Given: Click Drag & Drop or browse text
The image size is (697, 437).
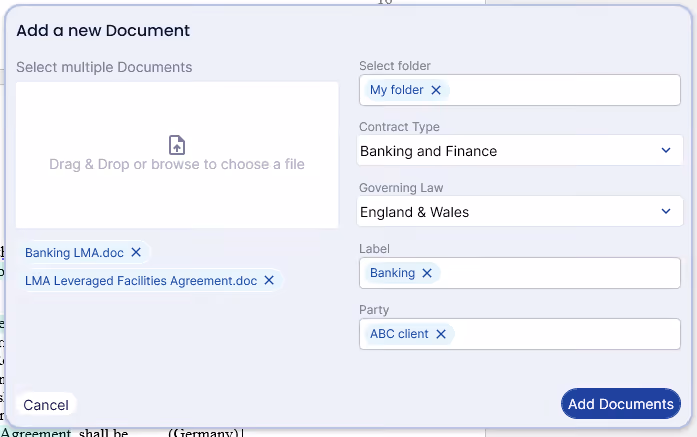Looking at the screenshot, I should pyautogui.click(x=177, y=164).
